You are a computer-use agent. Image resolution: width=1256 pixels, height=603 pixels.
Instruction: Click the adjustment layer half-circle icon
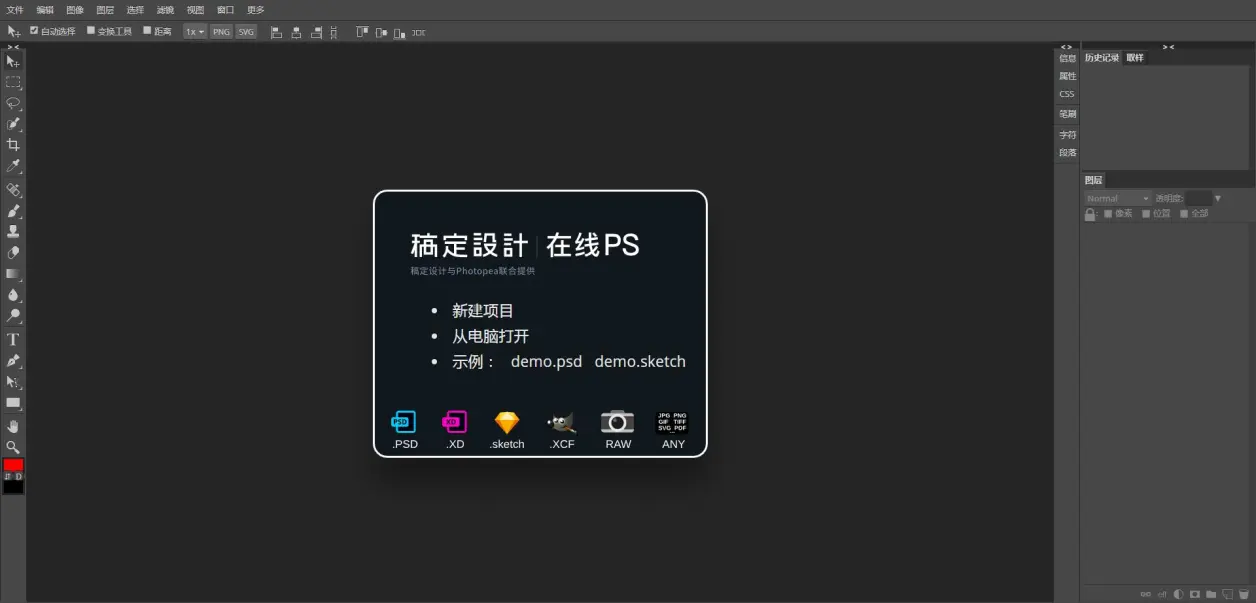[x=1178, y=594]
